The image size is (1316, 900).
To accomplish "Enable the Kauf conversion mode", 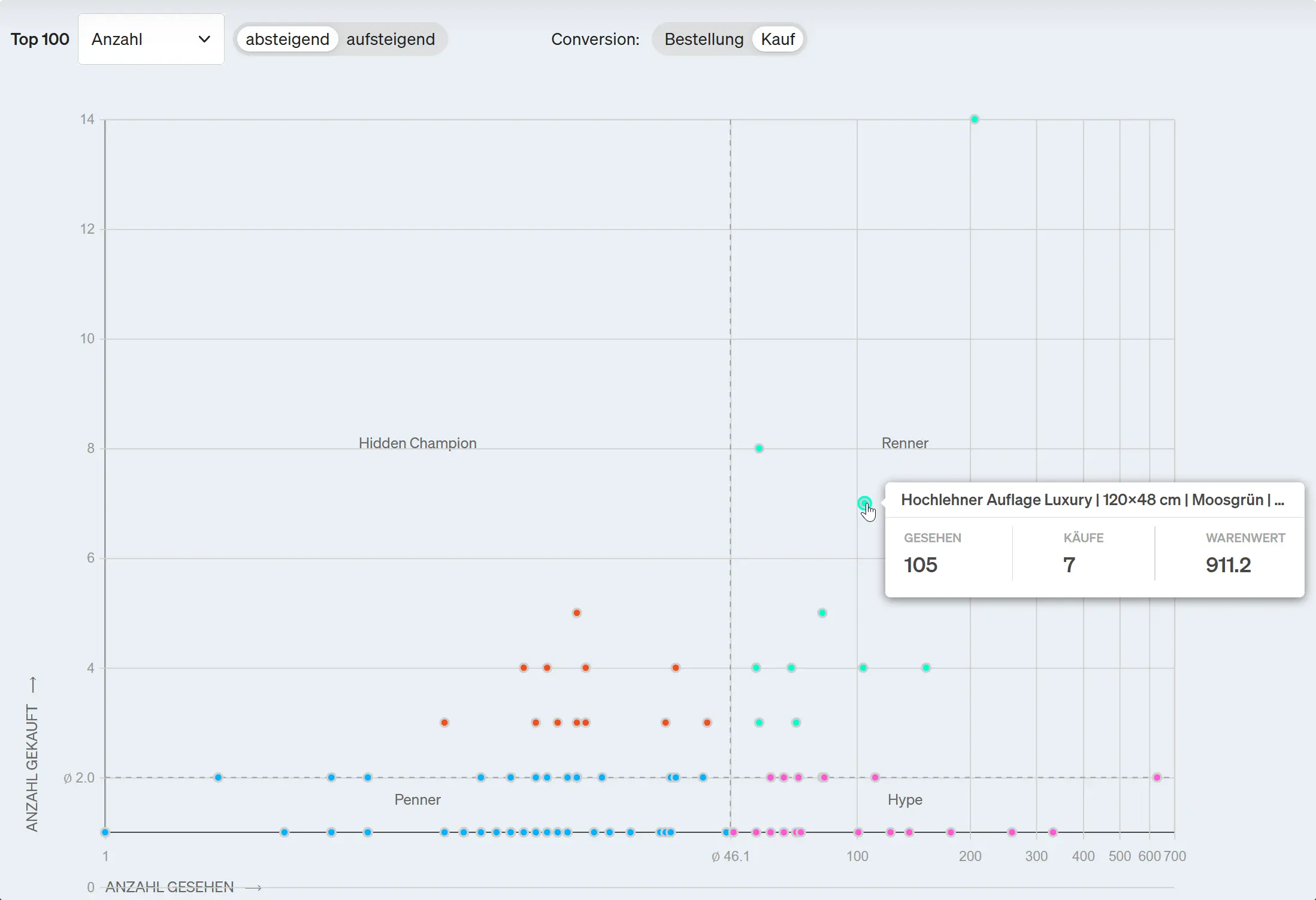I will [x=778, y=39].
